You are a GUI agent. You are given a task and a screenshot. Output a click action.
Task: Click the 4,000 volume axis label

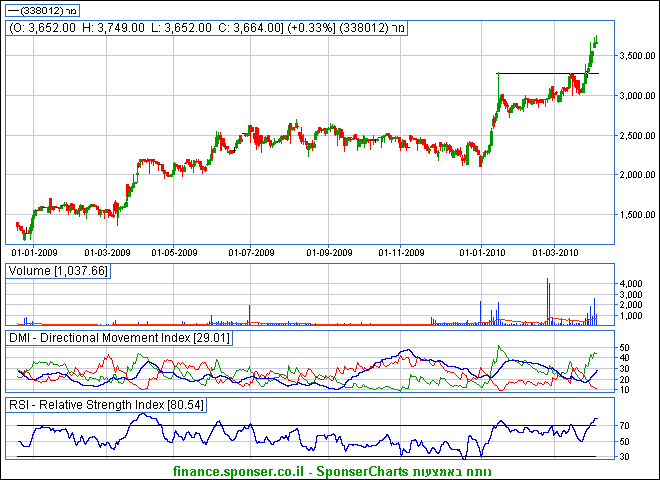coord(630,284)
